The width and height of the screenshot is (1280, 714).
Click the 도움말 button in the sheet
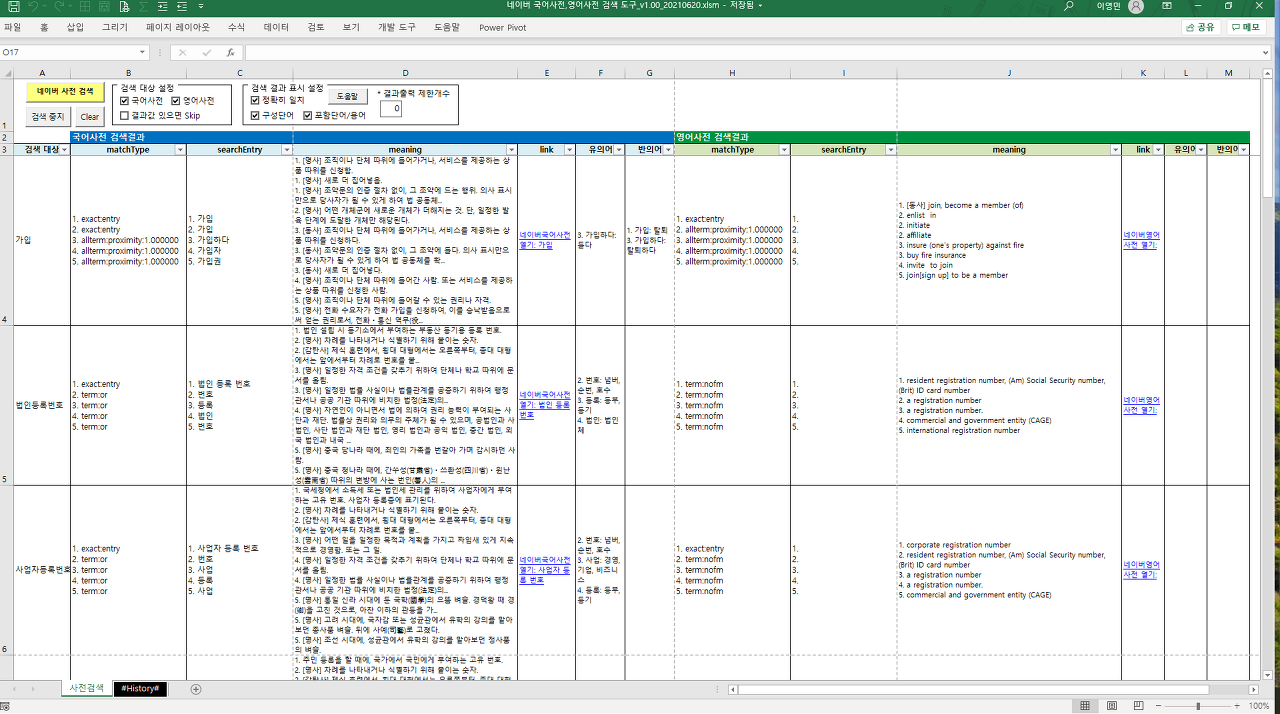(x=347, y=96)
